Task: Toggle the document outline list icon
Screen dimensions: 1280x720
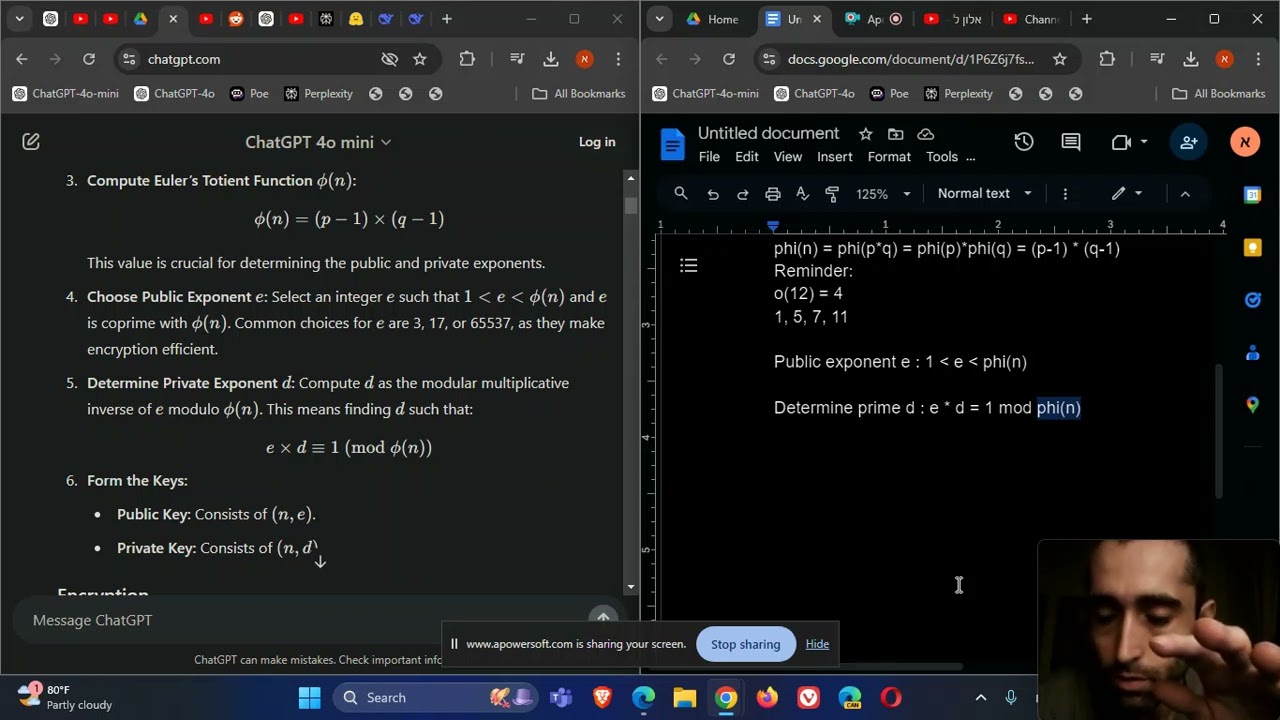Action: pyautogui.click(x=689, y=266)
